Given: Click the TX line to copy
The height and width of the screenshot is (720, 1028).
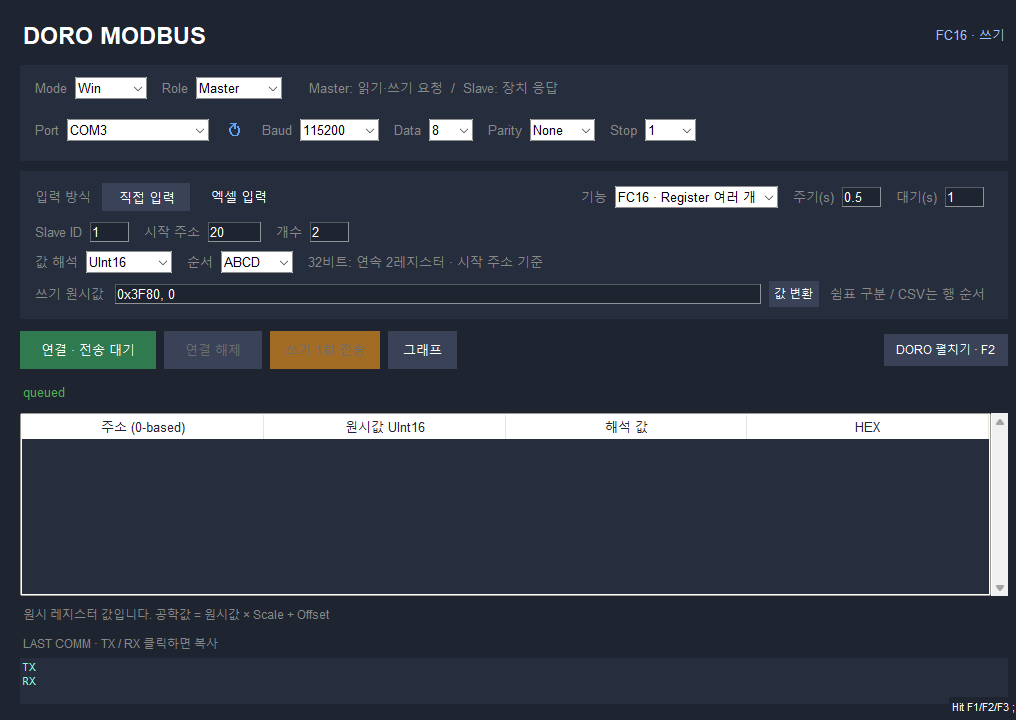Looking at the screenshot, I should point(29,667).
